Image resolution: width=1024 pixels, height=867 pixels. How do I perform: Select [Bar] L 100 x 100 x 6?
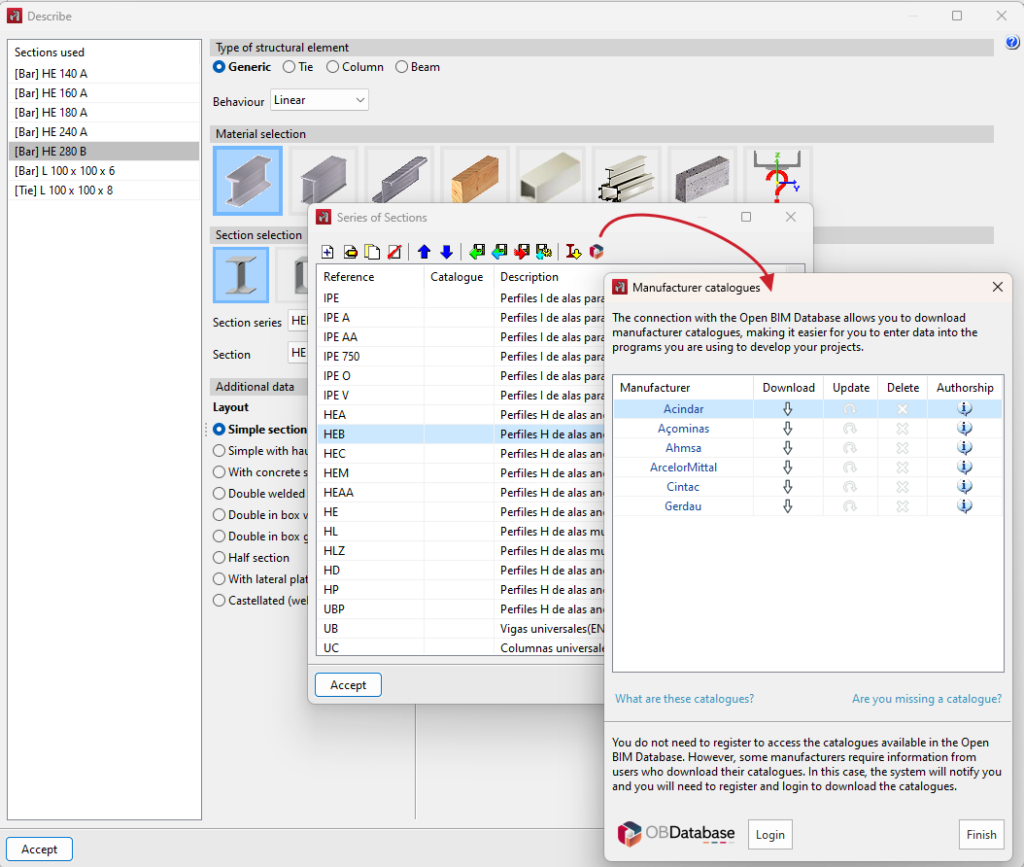[x=104, y=170]
